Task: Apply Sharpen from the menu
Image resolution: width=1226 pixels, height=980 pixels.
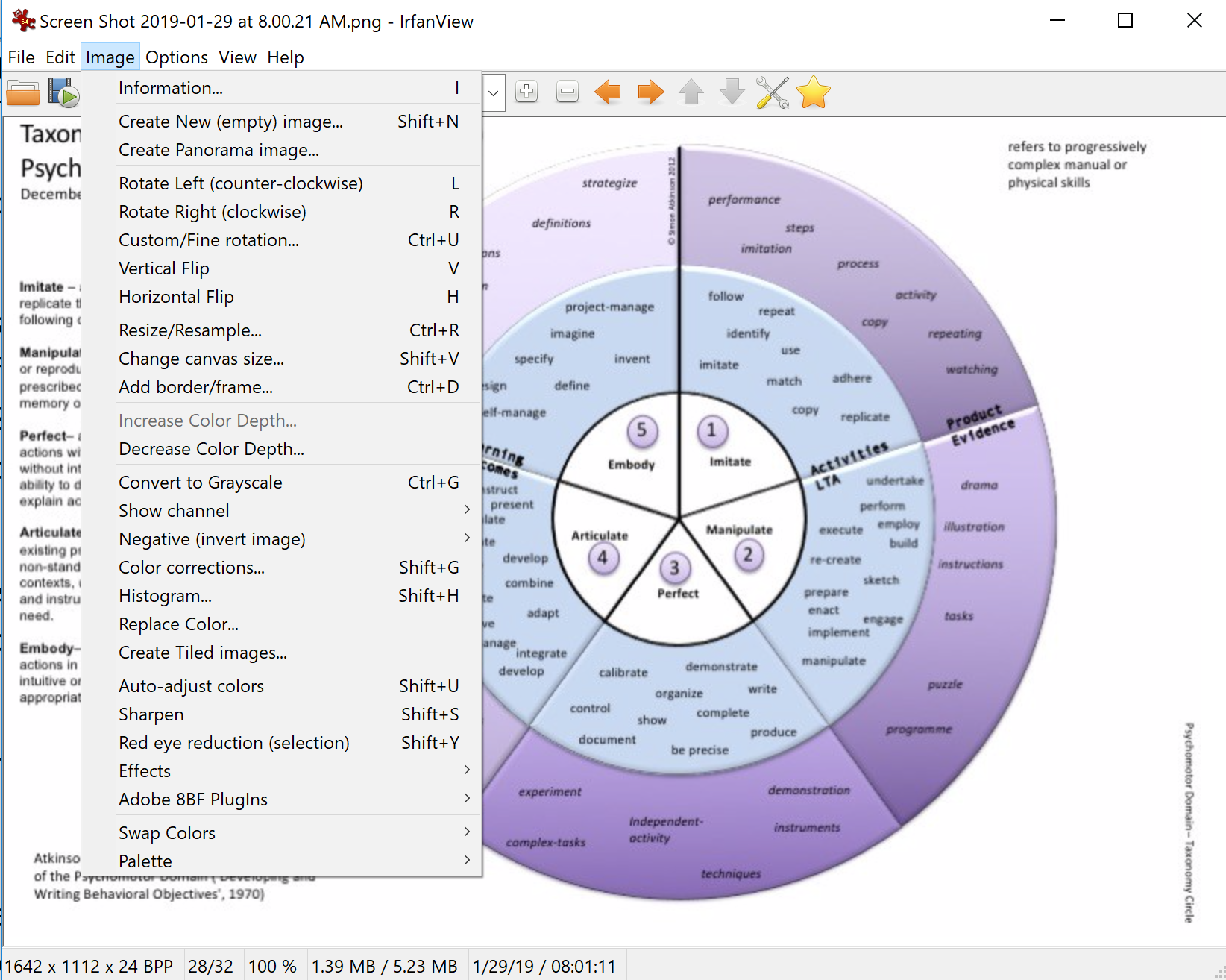Action: point(281,714)
